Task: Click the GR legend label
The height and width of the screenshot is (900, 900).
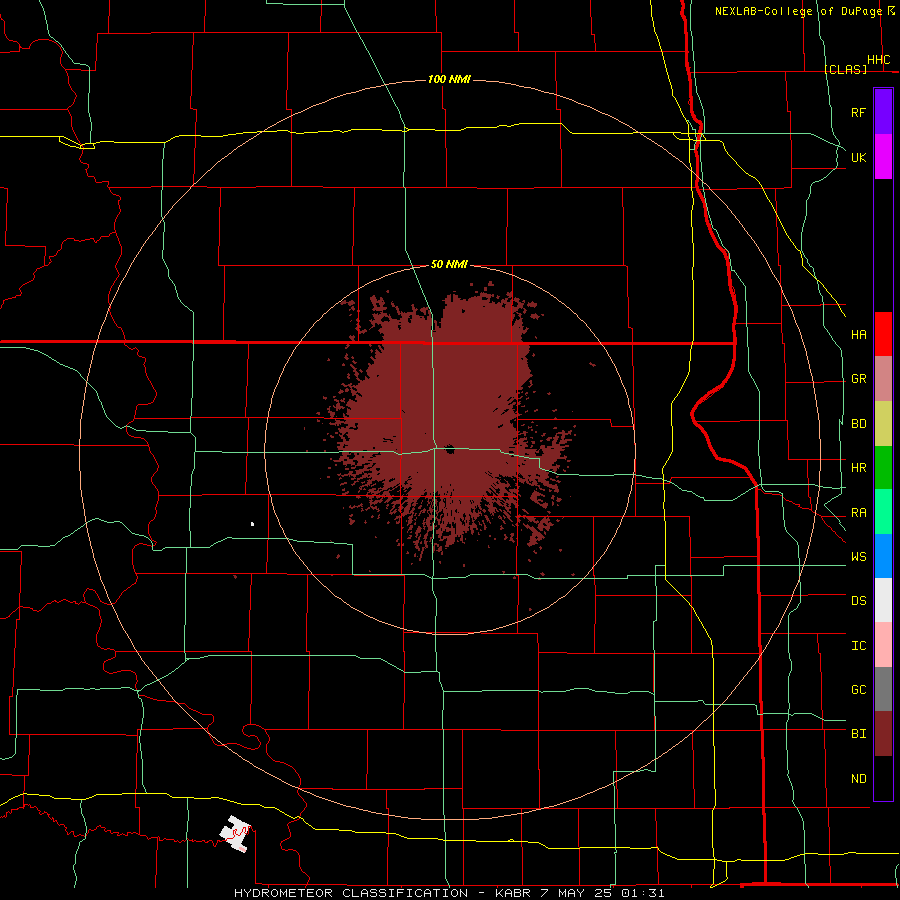Action: (858, 379)
